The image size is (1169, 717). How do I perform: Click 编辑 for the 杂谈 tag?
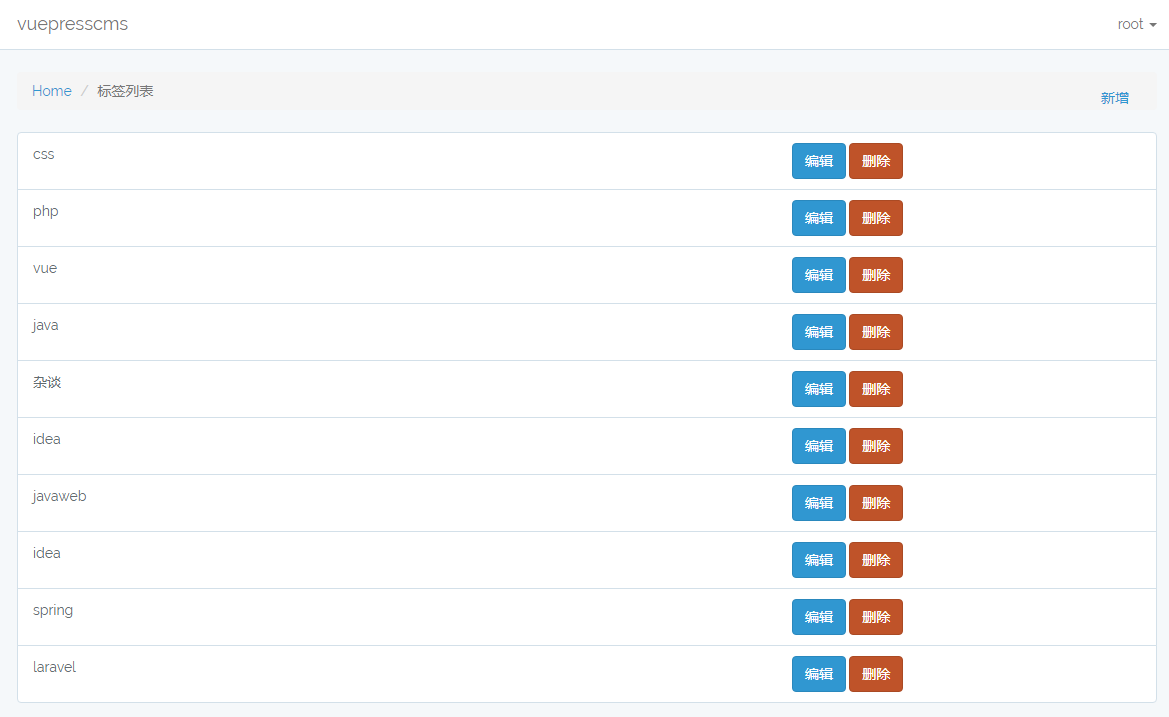tap(818, 389)
